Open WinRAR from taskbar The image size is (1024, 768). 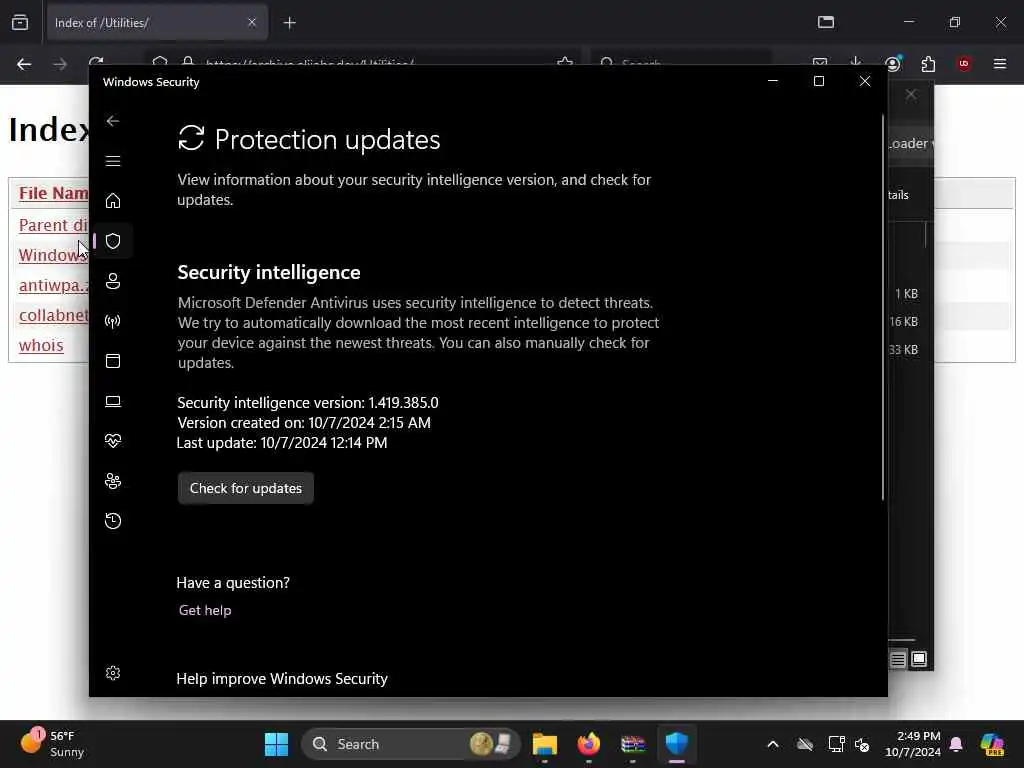click(633, 744)
